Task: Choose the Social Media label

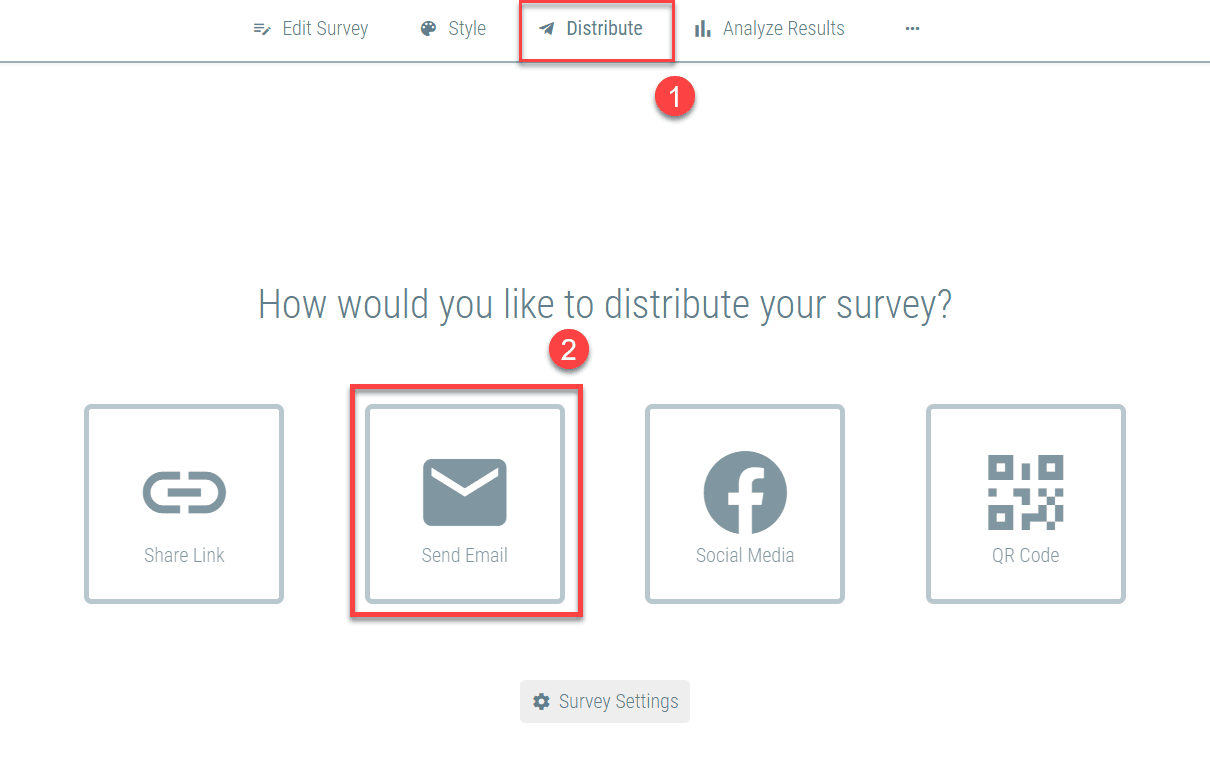Action: pyautogui.click(x=745, y=556)
